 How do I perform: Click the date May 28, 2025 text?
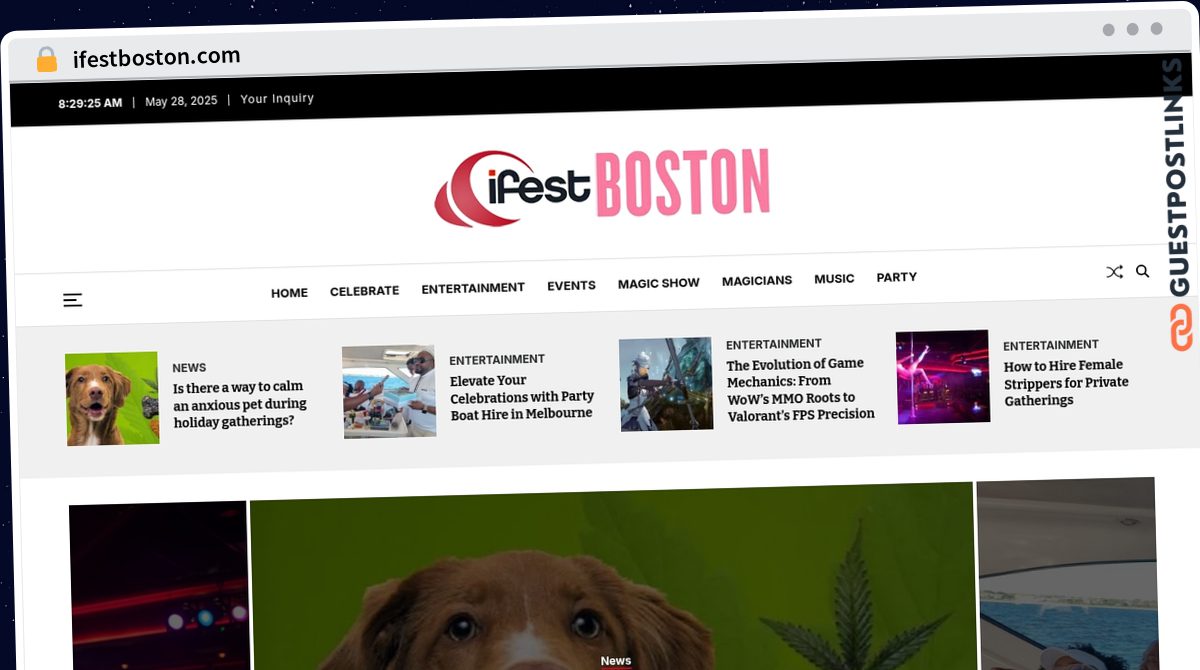click(x=181, y=101)
